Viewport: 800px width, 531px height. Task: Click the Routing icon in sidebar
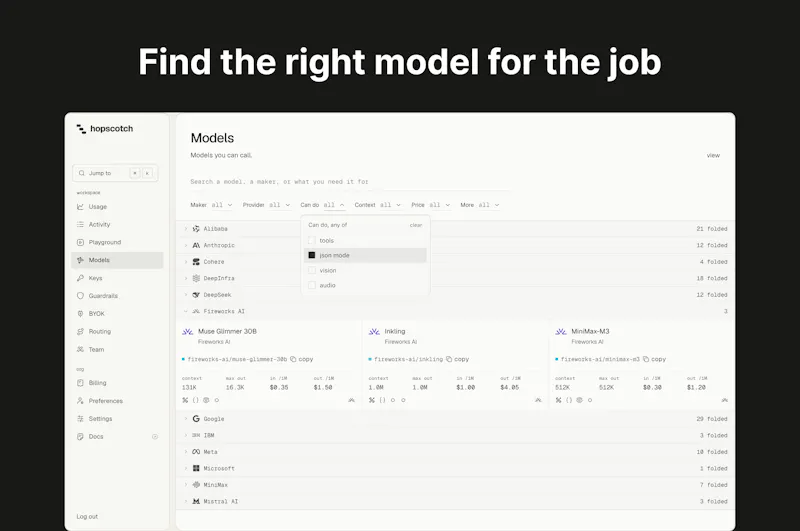coord(80,332)
